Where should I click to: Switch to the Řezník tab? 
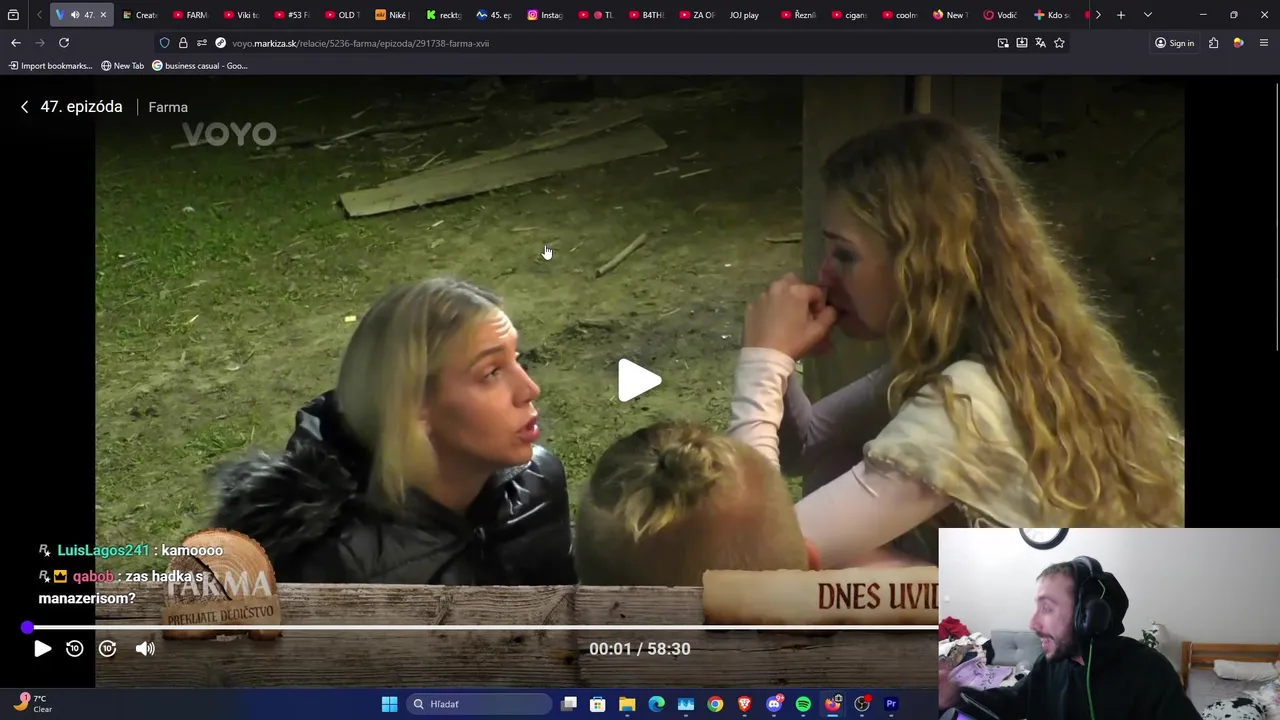[x=798, y=15]
